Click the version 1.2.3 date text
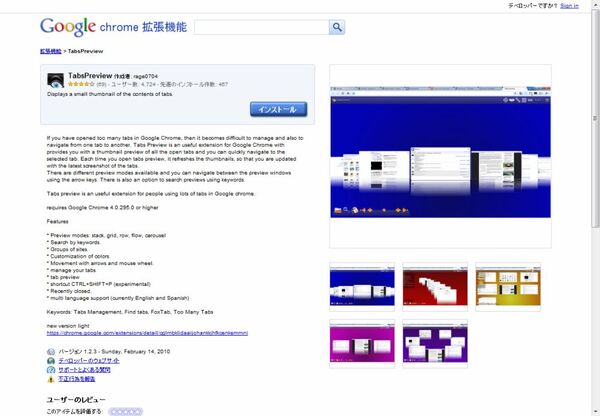This screenshot has width=600, height=416. pos(114,351)
